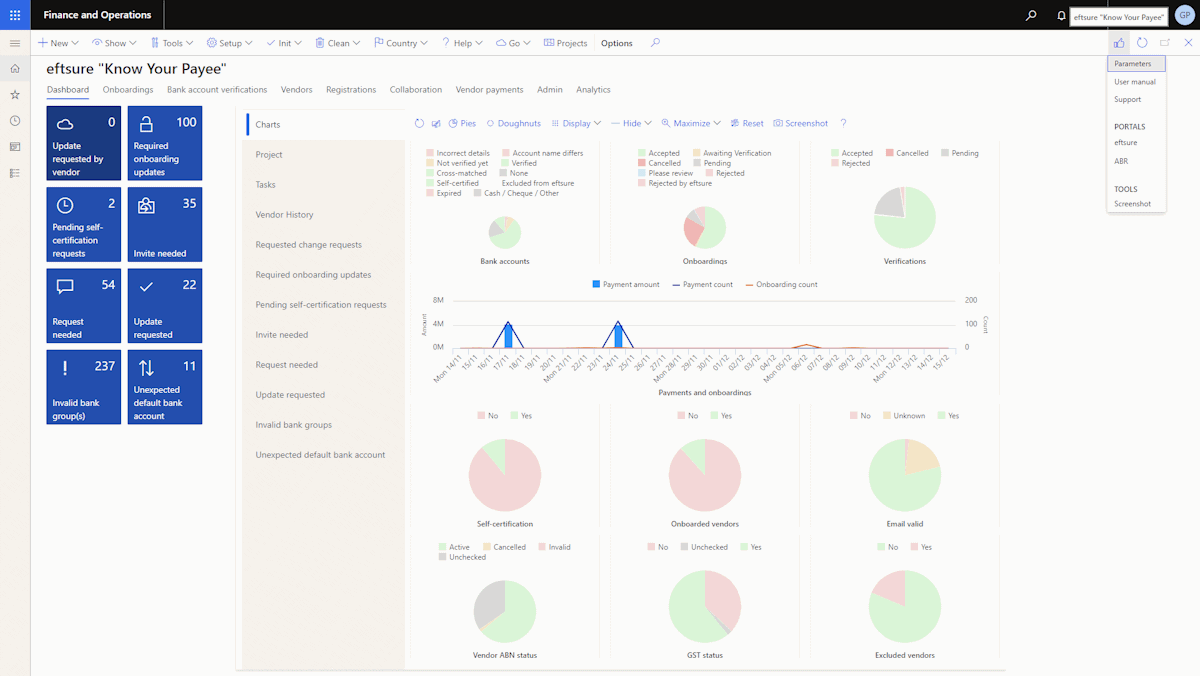Expand the Tools dropdown
1200x676 pixels.
(172, 43)
